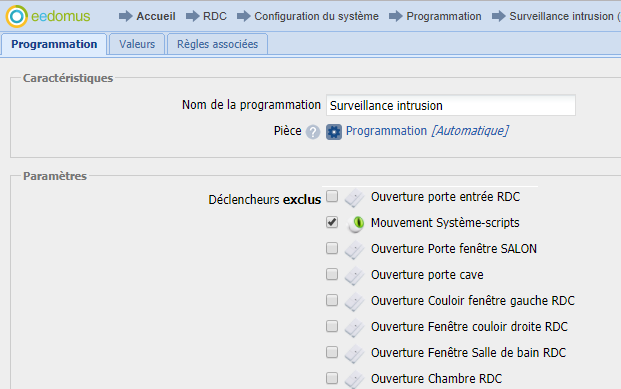
Task: Click the Ouverture Fenêtre Salle de bain RDC label
Action: coord(469,353)
